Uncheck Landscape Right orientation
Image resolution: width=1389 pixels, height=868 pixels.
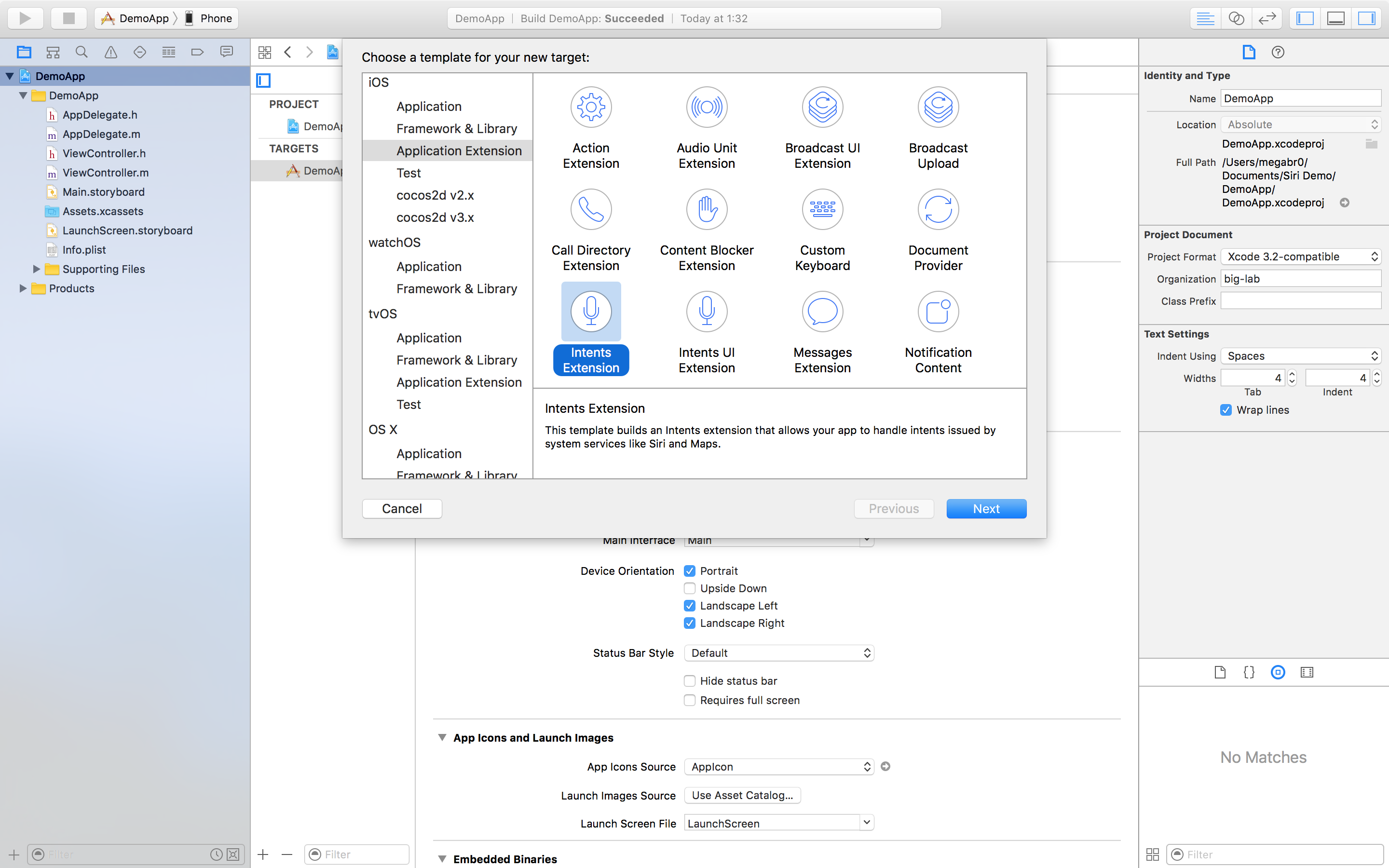click(689, 623)
